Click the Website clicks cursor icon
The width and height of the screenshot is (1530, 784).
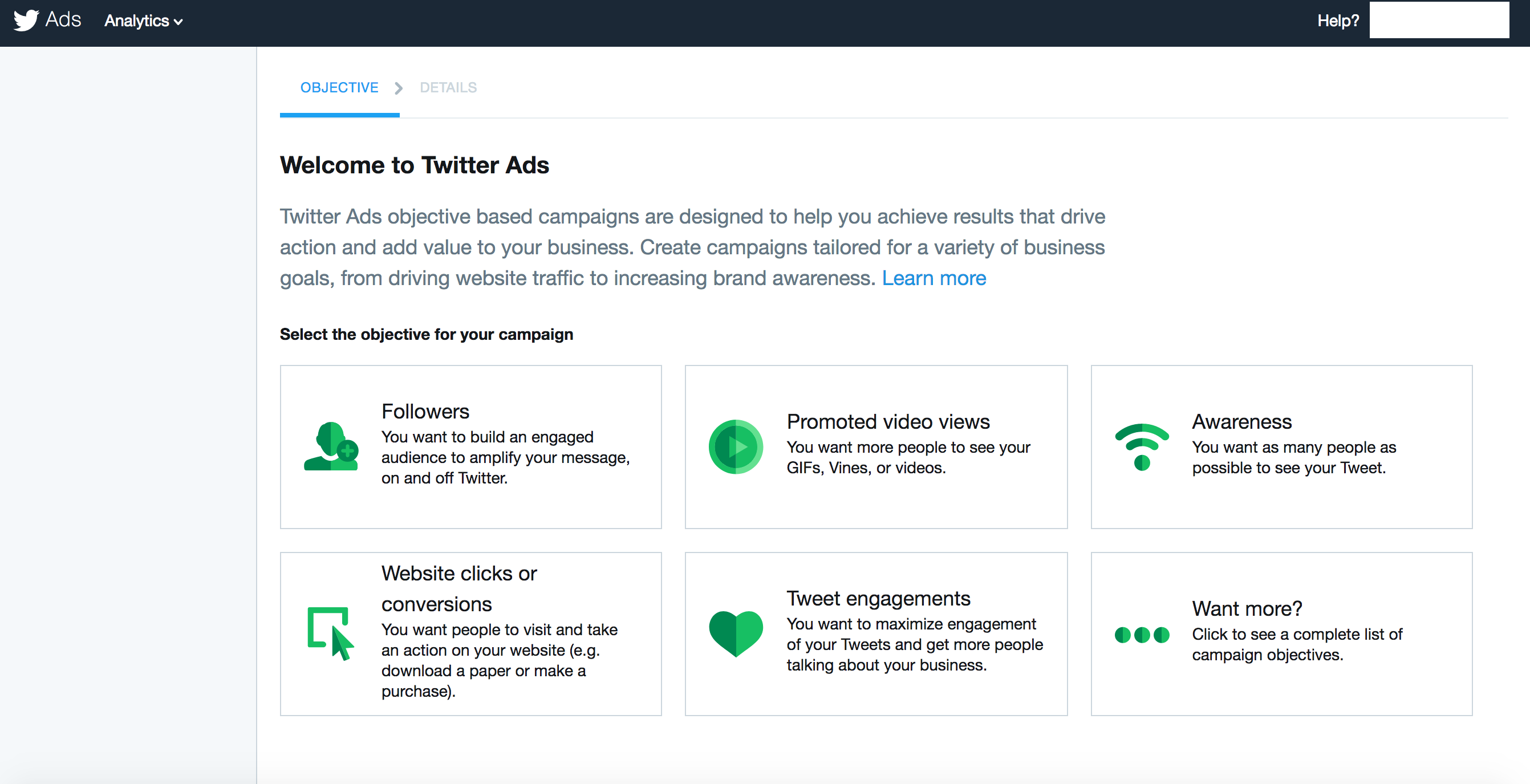point(331,633)
